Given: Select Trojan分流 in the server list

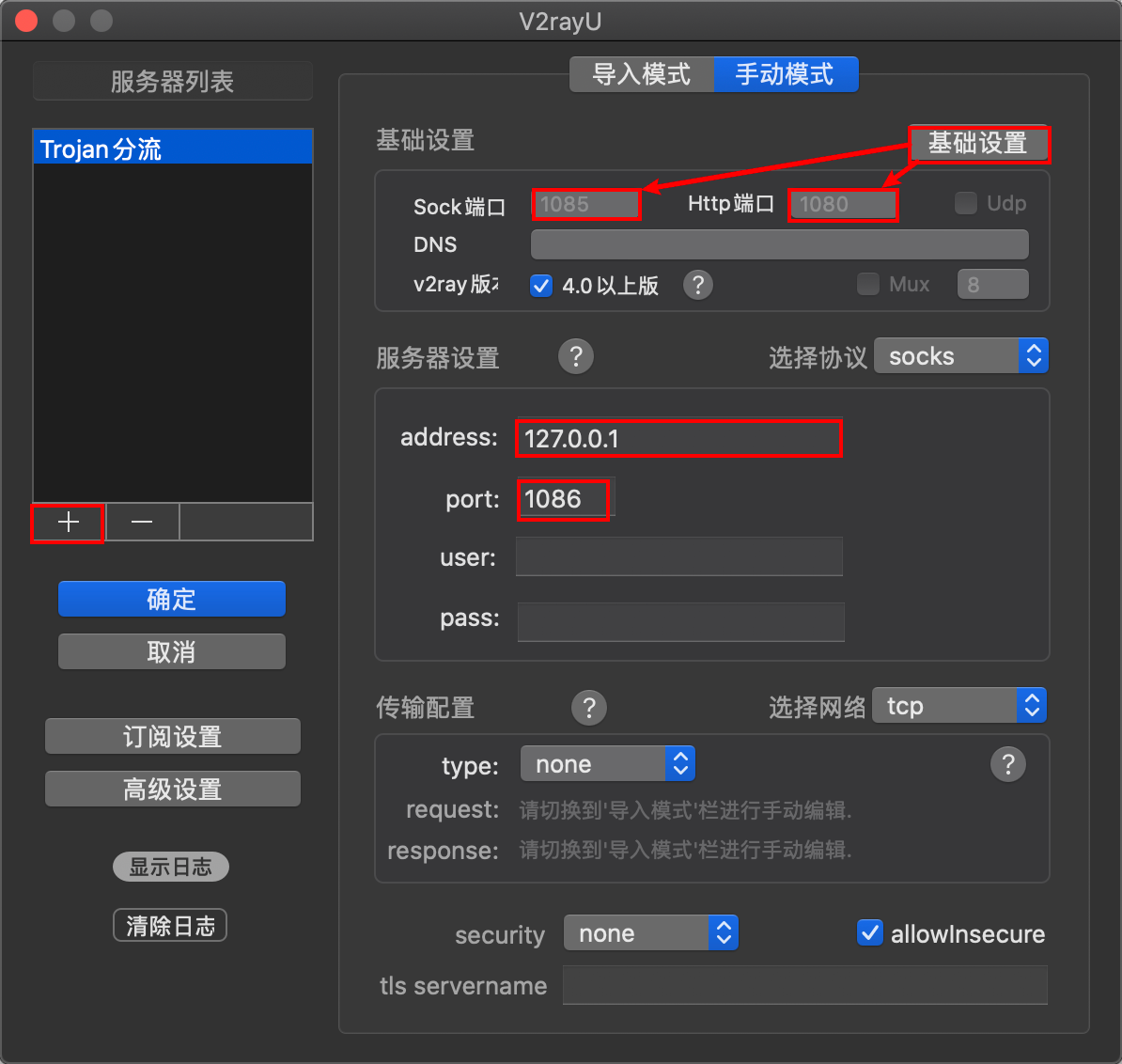Looking at the screenshot, I should click(173, 149).
